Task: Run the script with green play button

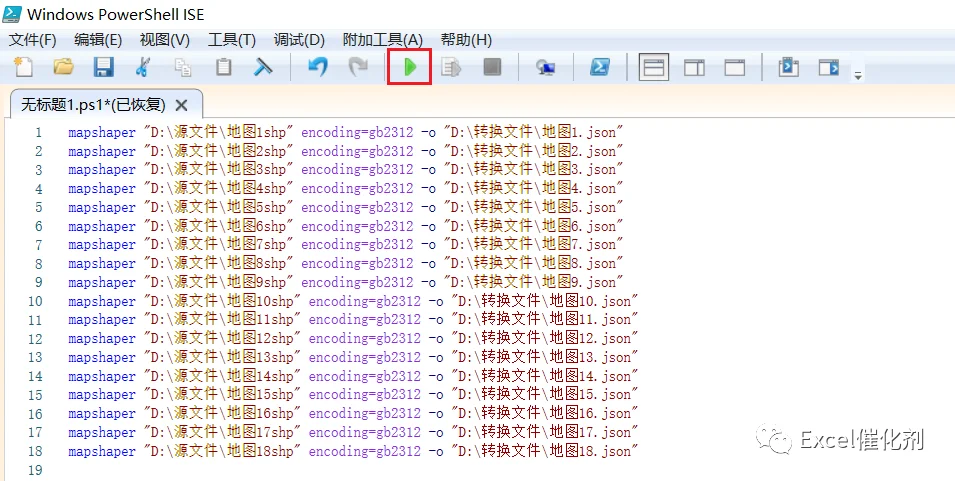Action: [x=410, y=66]
